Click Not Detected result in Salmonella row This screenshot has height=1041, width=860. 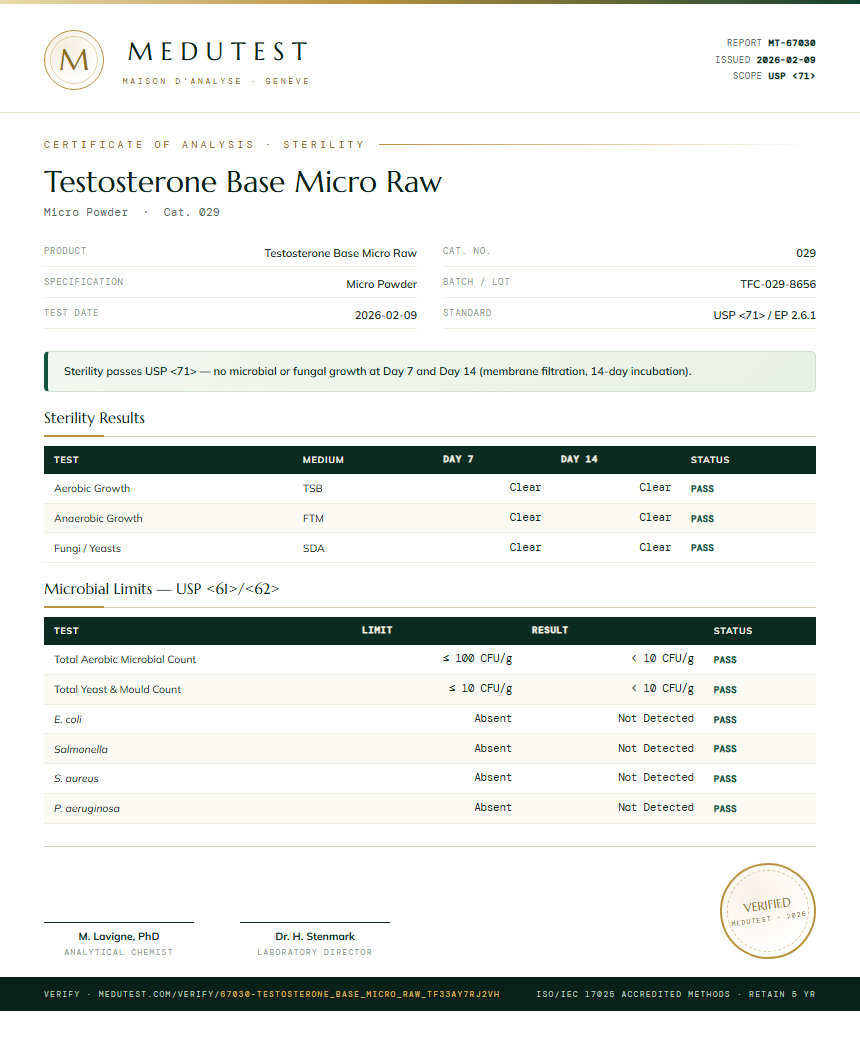pos(655,748)
